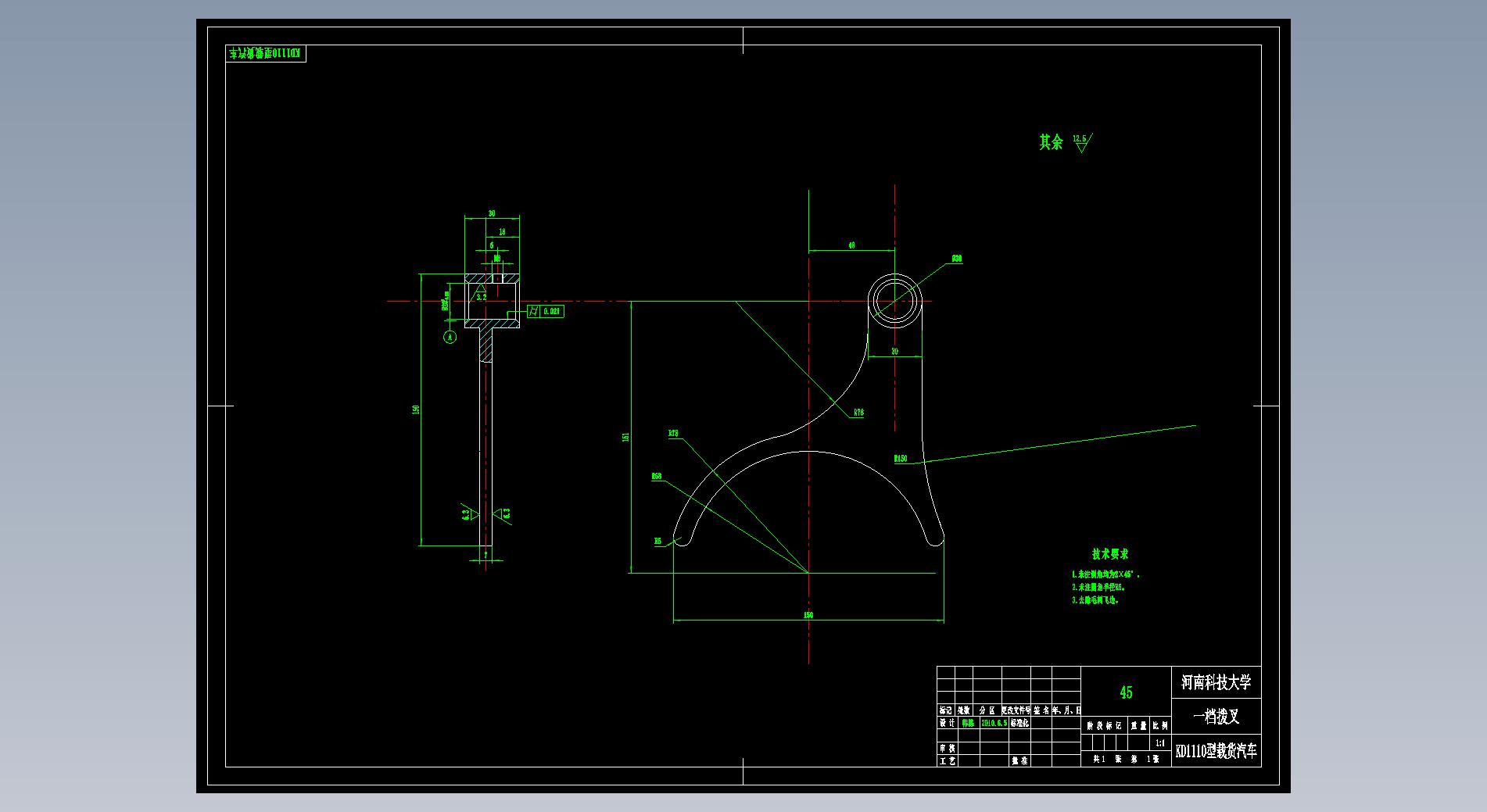Click the mirrored KD1110 label box at top-left

point(266,53)
